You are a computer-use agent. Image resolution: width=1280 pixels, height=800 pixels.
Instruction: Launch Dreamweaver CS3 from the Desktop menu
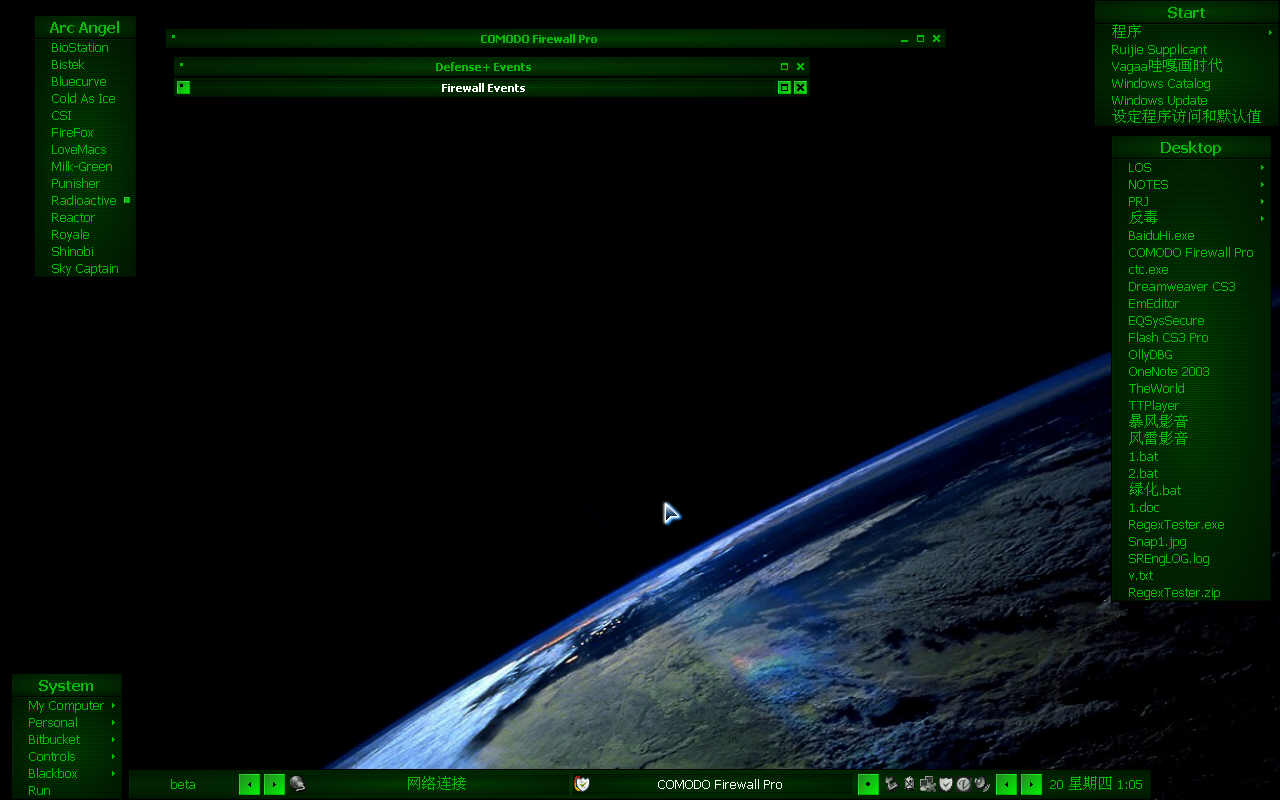1181,287
